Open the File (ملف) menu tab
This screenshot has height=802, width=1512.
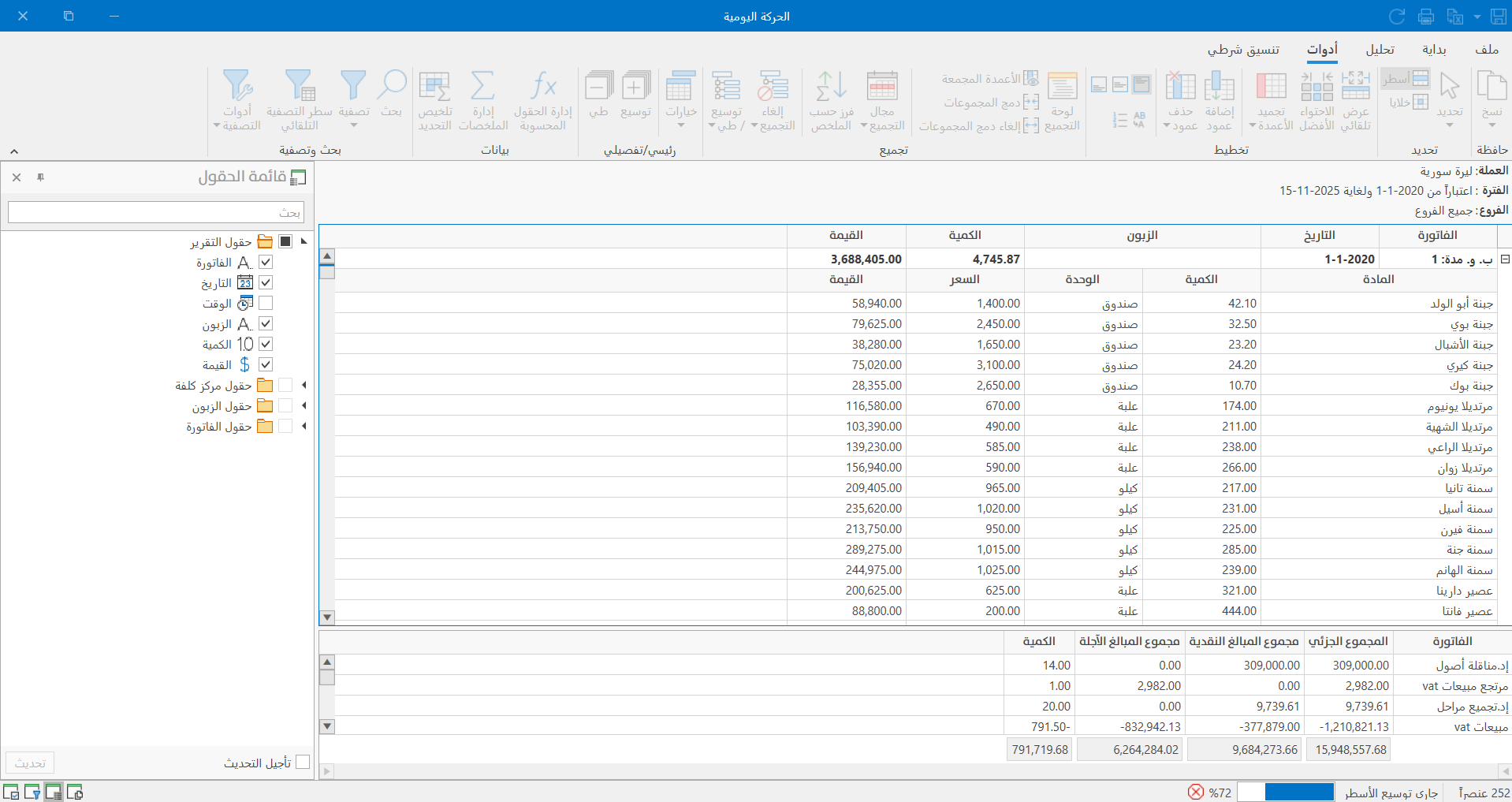pyautogui.click(x=1487, y=50)
